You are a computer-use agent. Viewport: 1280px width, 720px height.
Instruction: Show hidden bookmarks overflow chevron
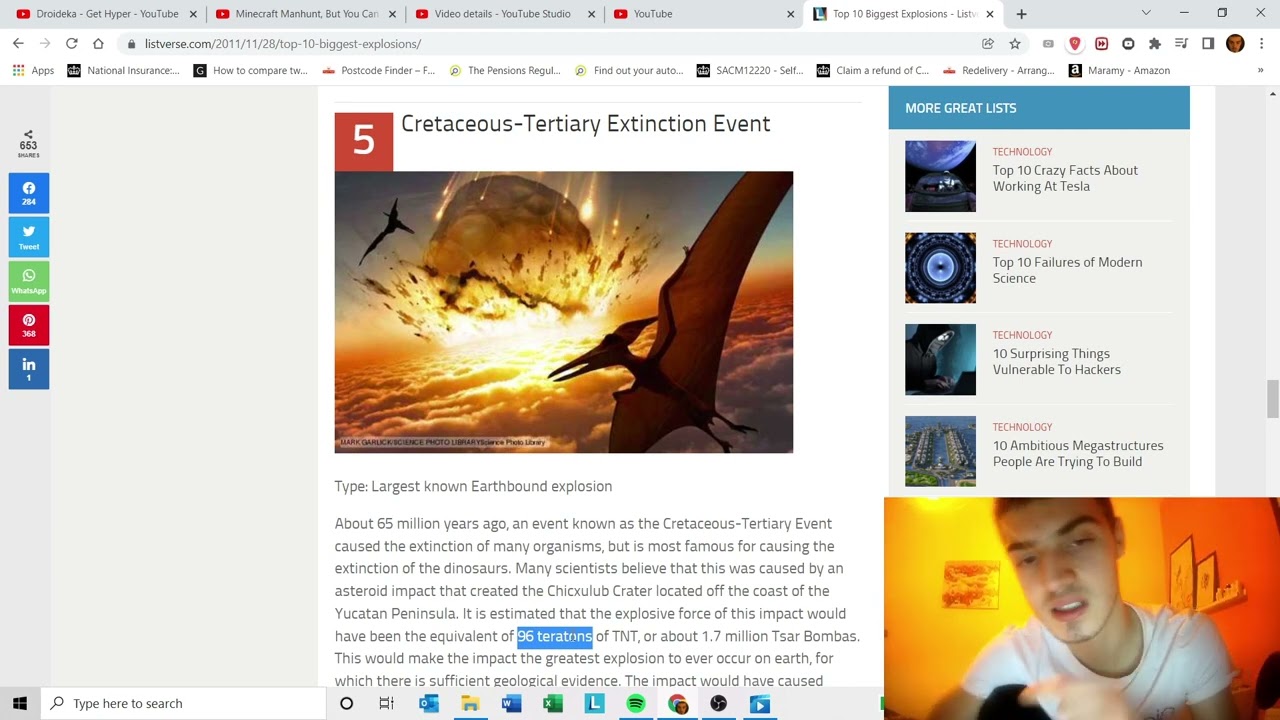click(x=1260, y=71)
